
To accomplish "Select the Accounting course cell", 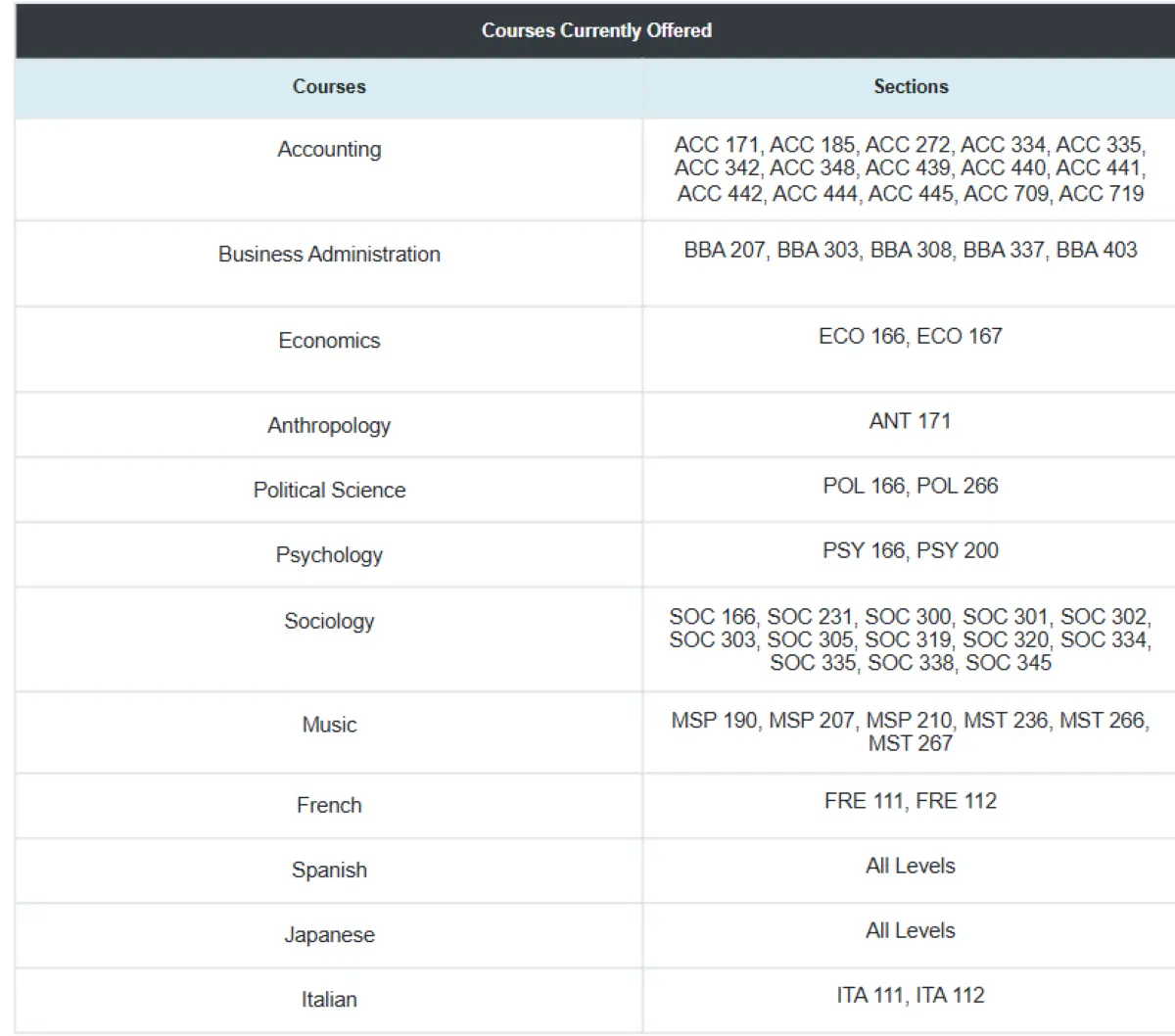I will click(329, 149).
